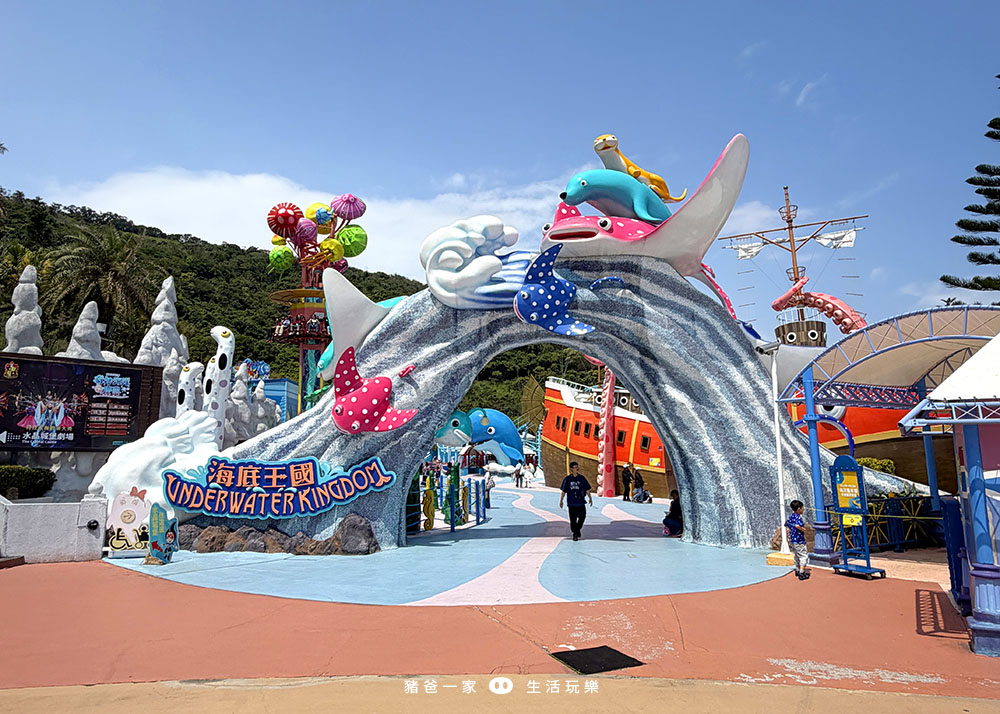Screen dimensions: 1000x714
Task: Expand the wave sculpture above the arch
Action: [465, 255]
